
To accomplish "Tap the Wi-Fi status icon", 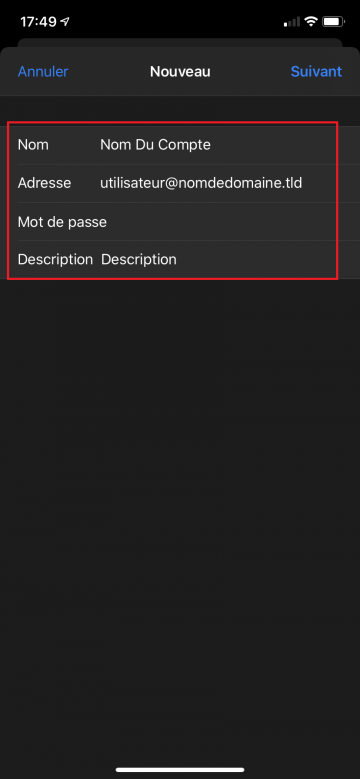I will pyautogui.click(x=311, y=21).
